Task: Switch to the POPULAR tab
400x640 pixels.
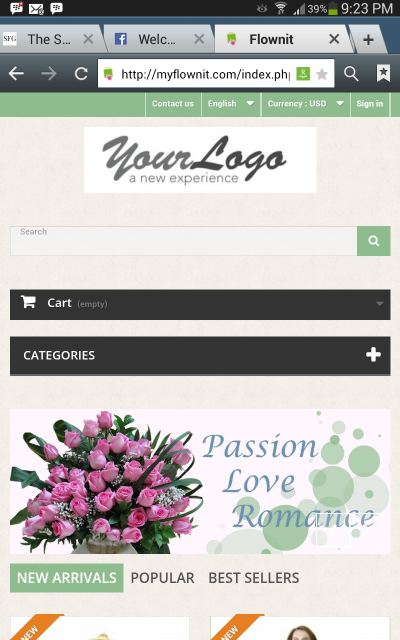Action: coord(162,578)
